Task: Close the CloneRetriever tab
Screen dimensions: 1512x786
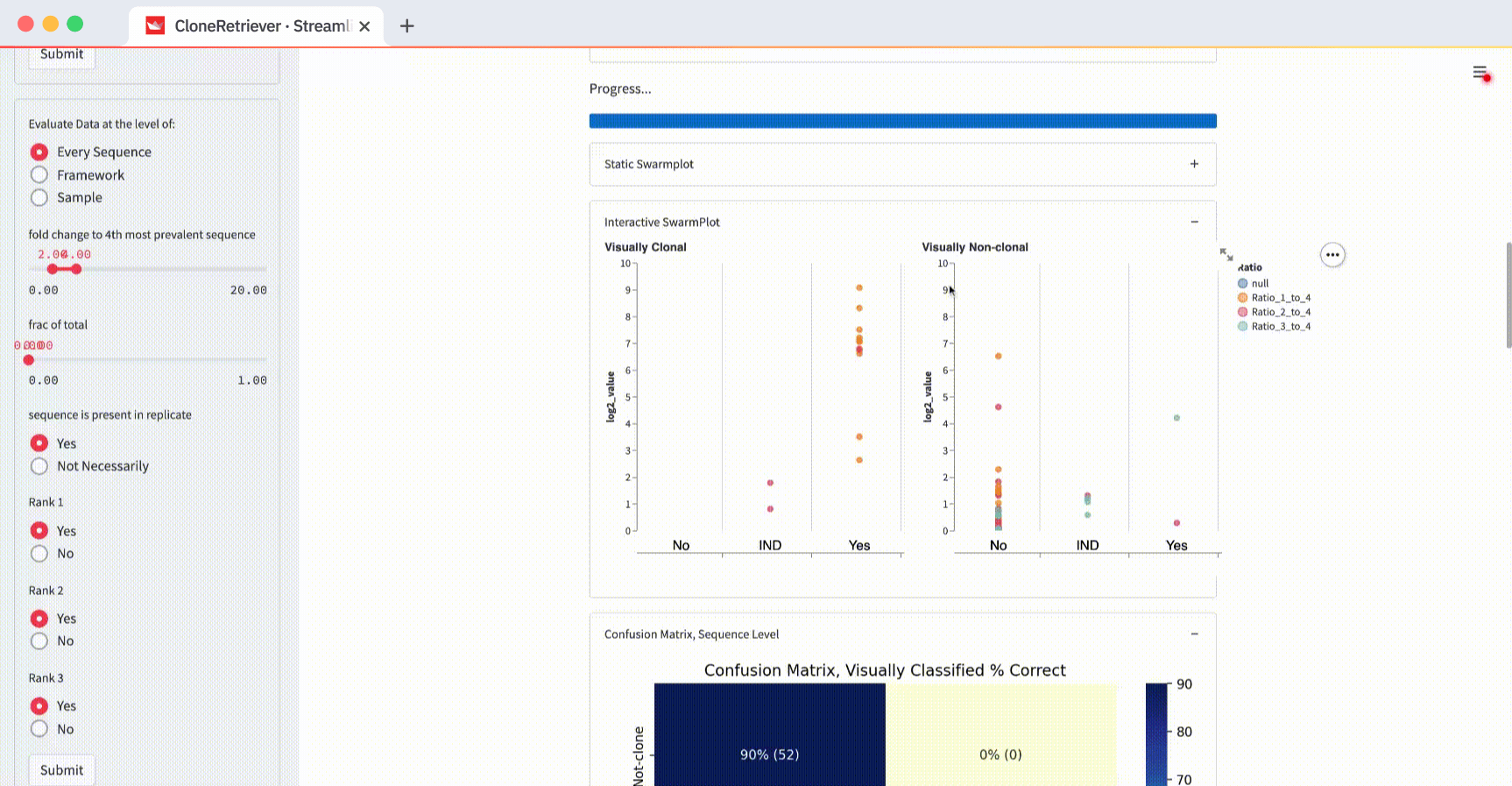Action: [x=364, y=26]
